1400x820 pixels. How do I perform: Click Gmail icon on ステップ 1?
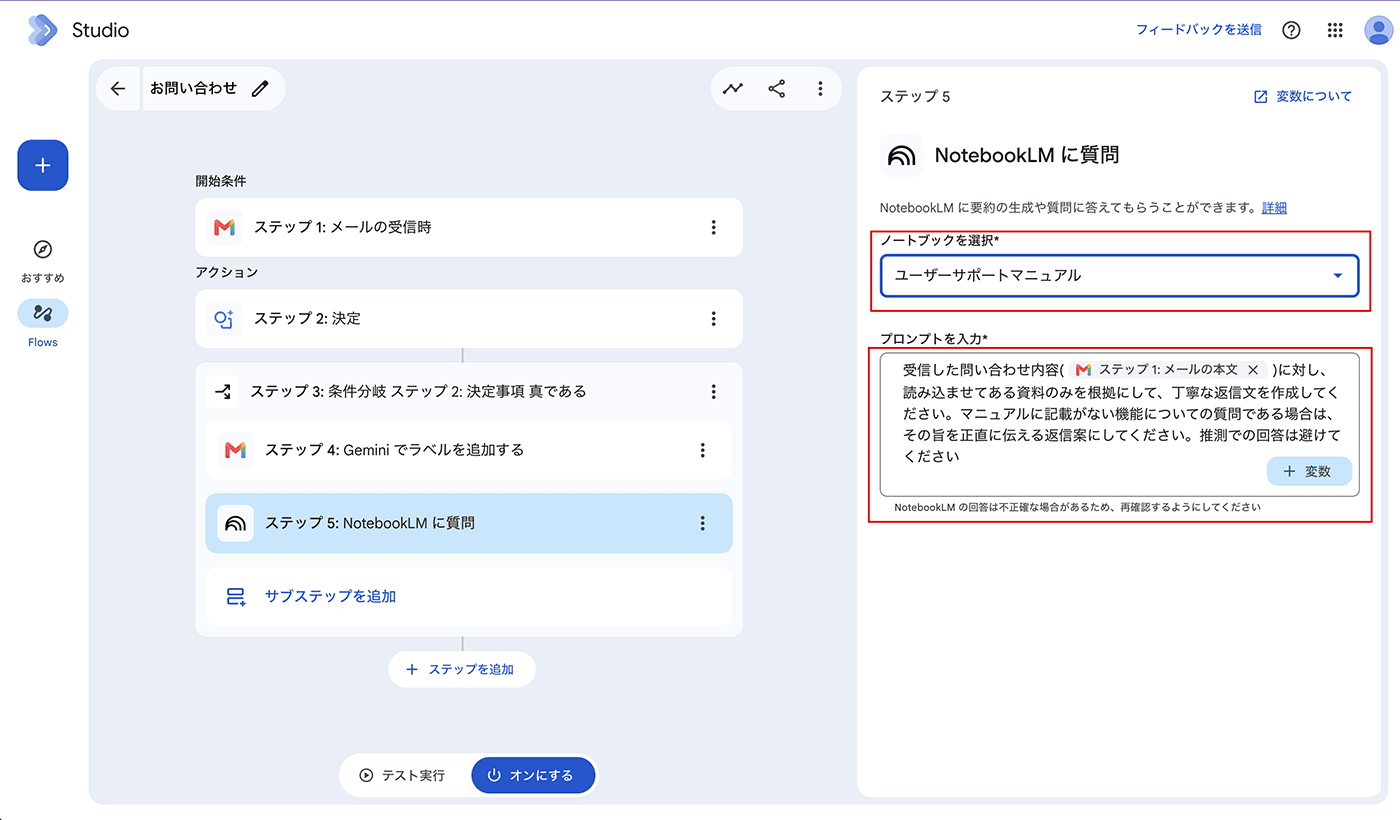[224, 228]
